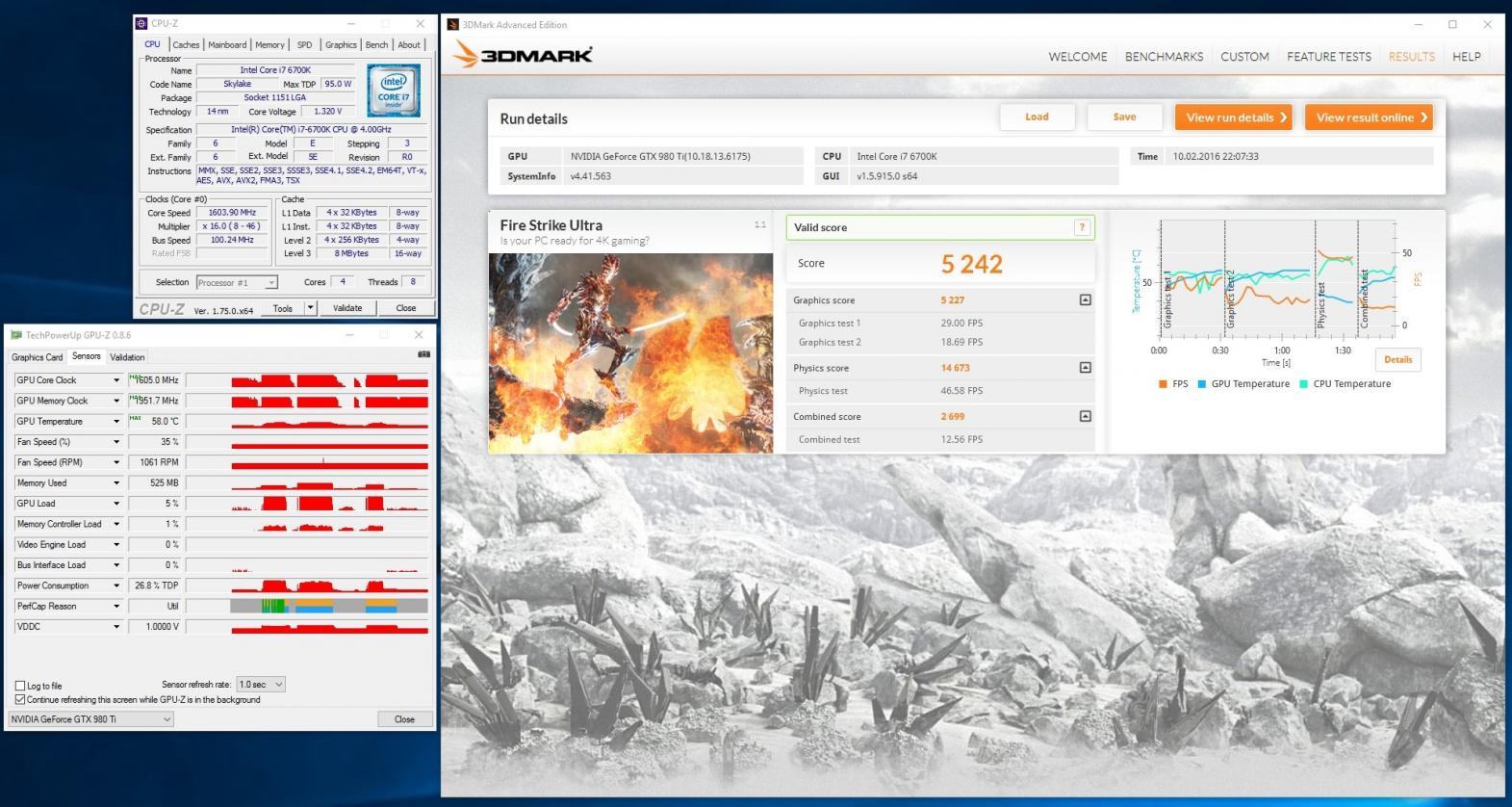
Task: Collapse the Graphics score section
Action: tap(1085, 299)
